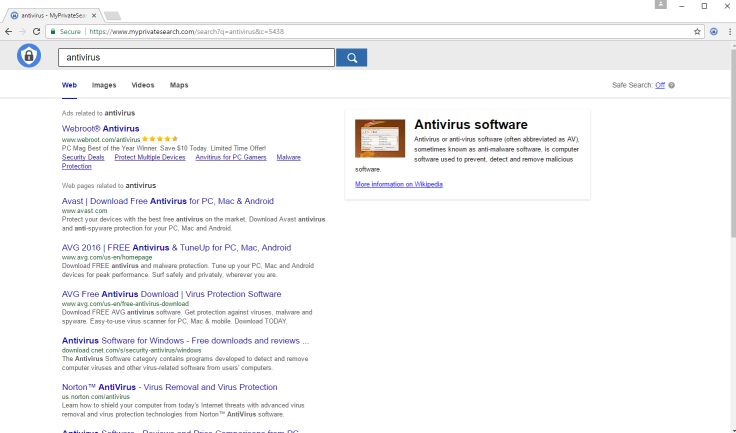Click www.avg.com/us-en/homepage URL text
Viewport: 736px width, 433px height.
coord(107,257)
